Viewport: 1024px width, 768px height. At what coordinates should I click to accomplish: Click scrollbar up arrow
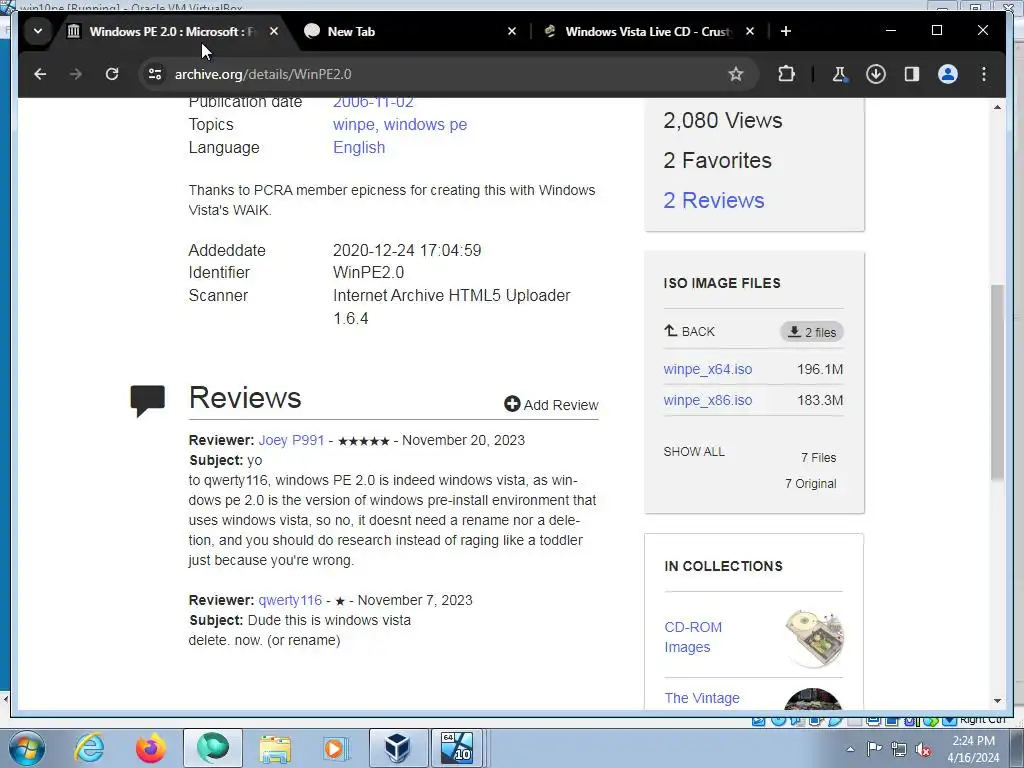click(997, 106)
